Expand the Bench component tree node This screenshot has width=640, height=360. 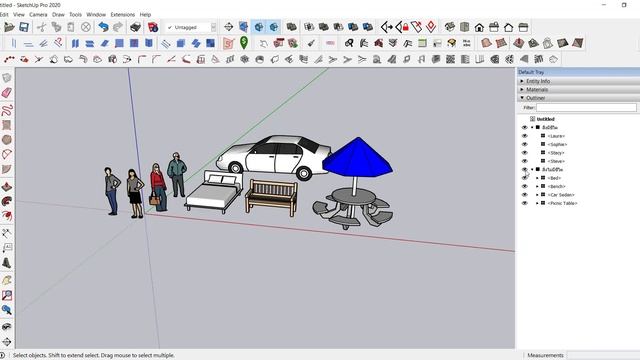537,187
